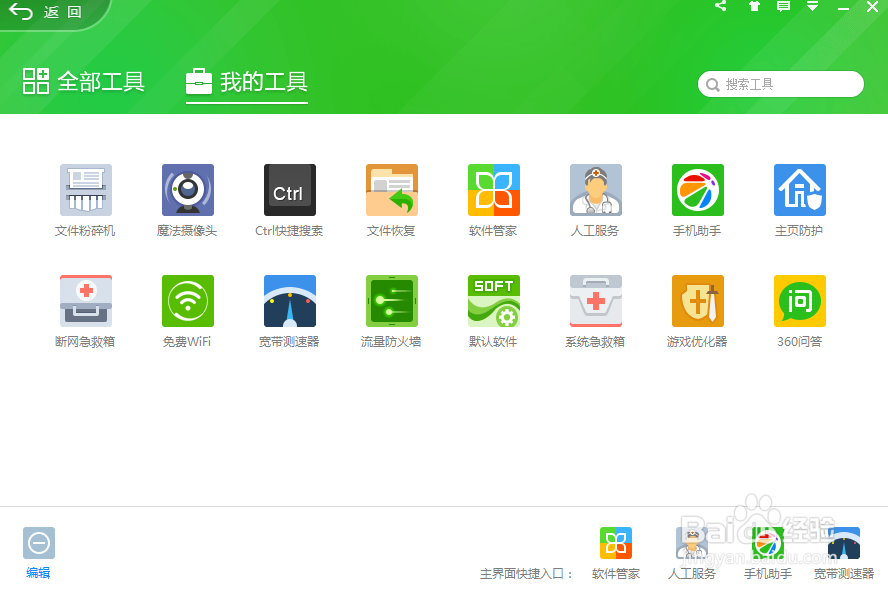The image size is (888, 589).
Task: Go back with the 返回 button
Action: pos(46,12)
